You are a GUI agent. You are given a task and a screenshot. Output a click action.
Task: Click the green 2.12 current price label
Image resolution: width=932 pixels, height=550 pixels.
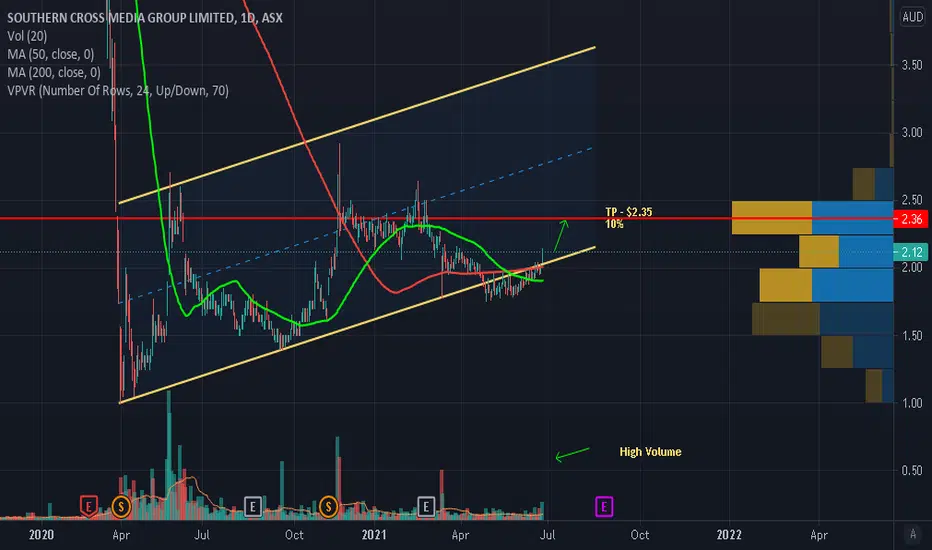coord(911,252)
